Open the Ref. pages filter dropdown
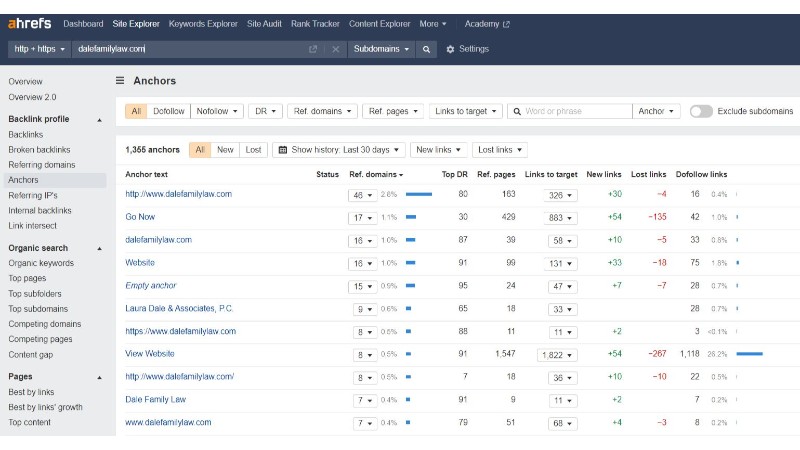Viewport: 800px width, 450px height. 393,111
